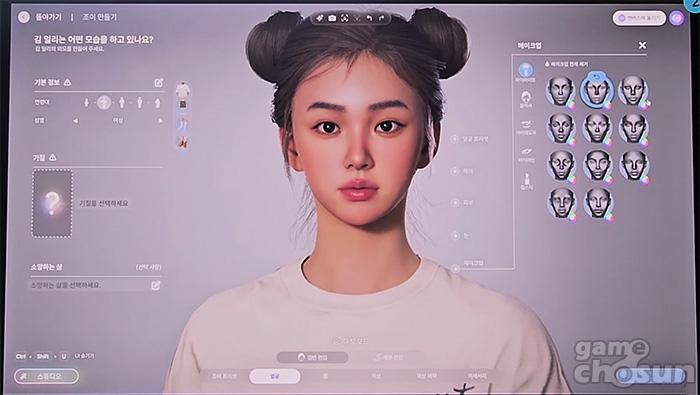Select the eyeshadow makeup category icon
This screenshot has width=700, height=395.
pyautogui.click(x=526, y=126)
